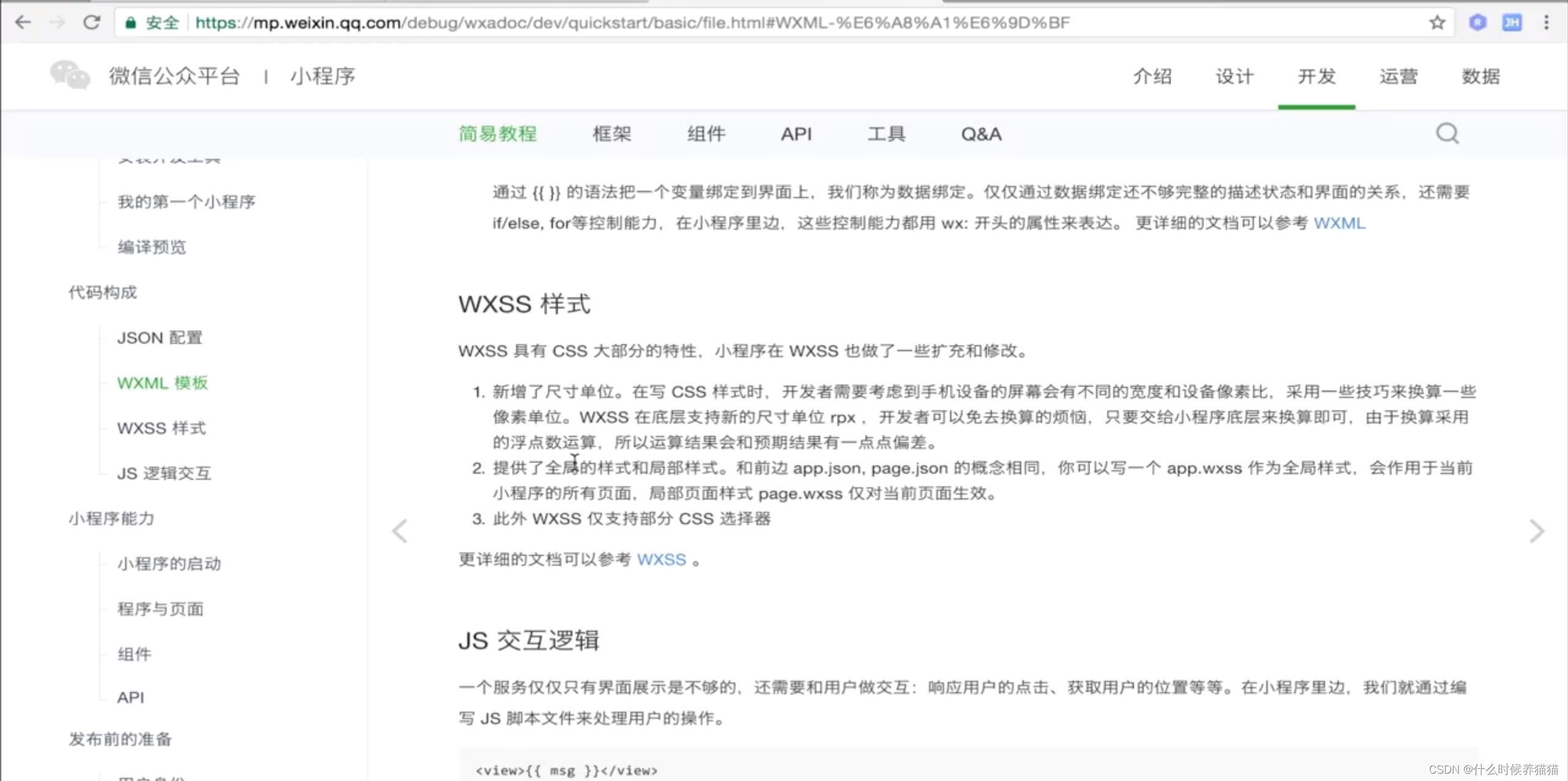This screenshot has width=1568, height=781.
Task: Open JSON 配置 in sidebar
Action: pyautogui.click(x=159, y=338)
